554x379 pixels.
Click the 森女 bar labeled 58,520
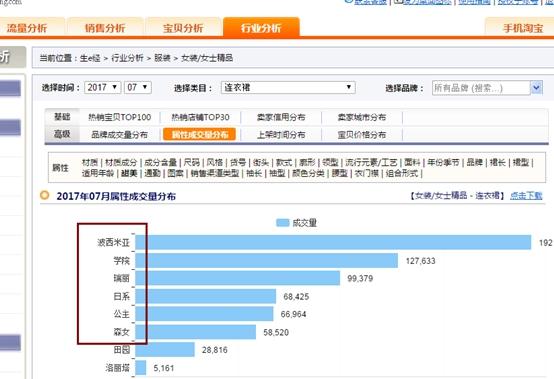[196, 332]
